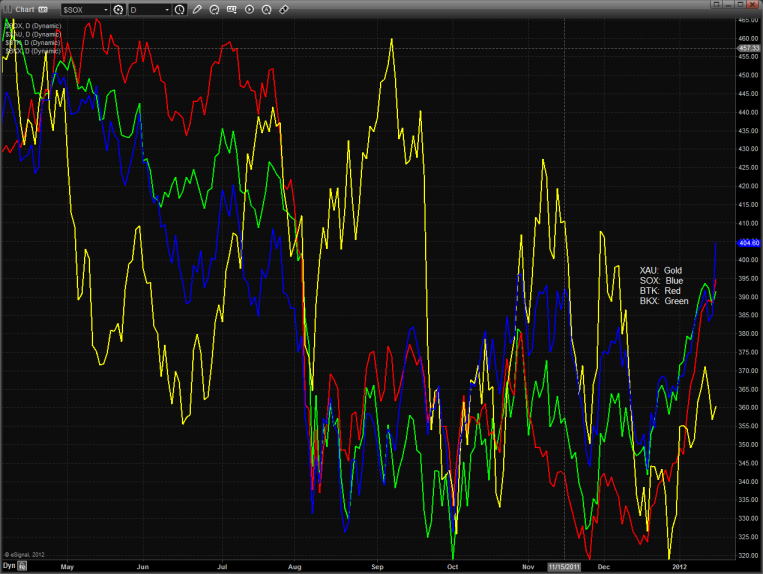Click the Sep label on the time axis
This screenshot has width=763, height=574.
point(377,567)
